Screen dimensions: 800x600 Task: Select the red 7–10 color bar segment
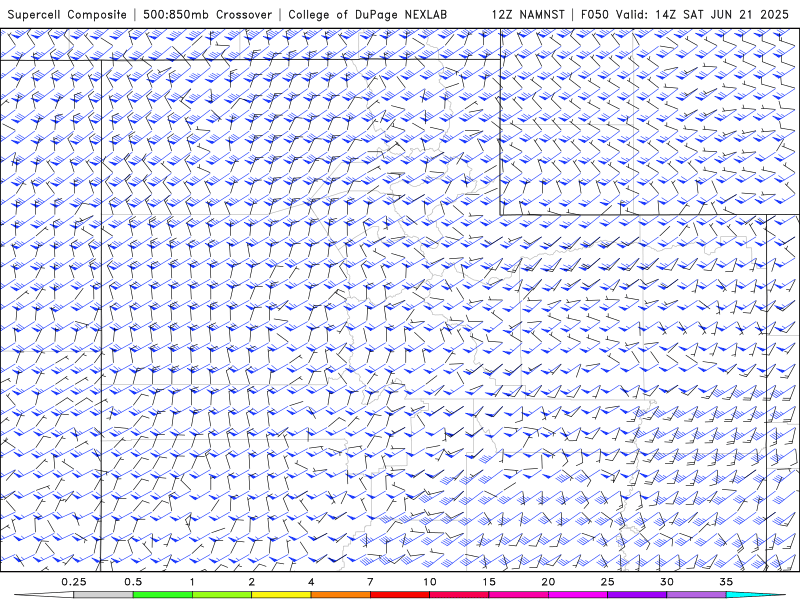coord(400,595)
